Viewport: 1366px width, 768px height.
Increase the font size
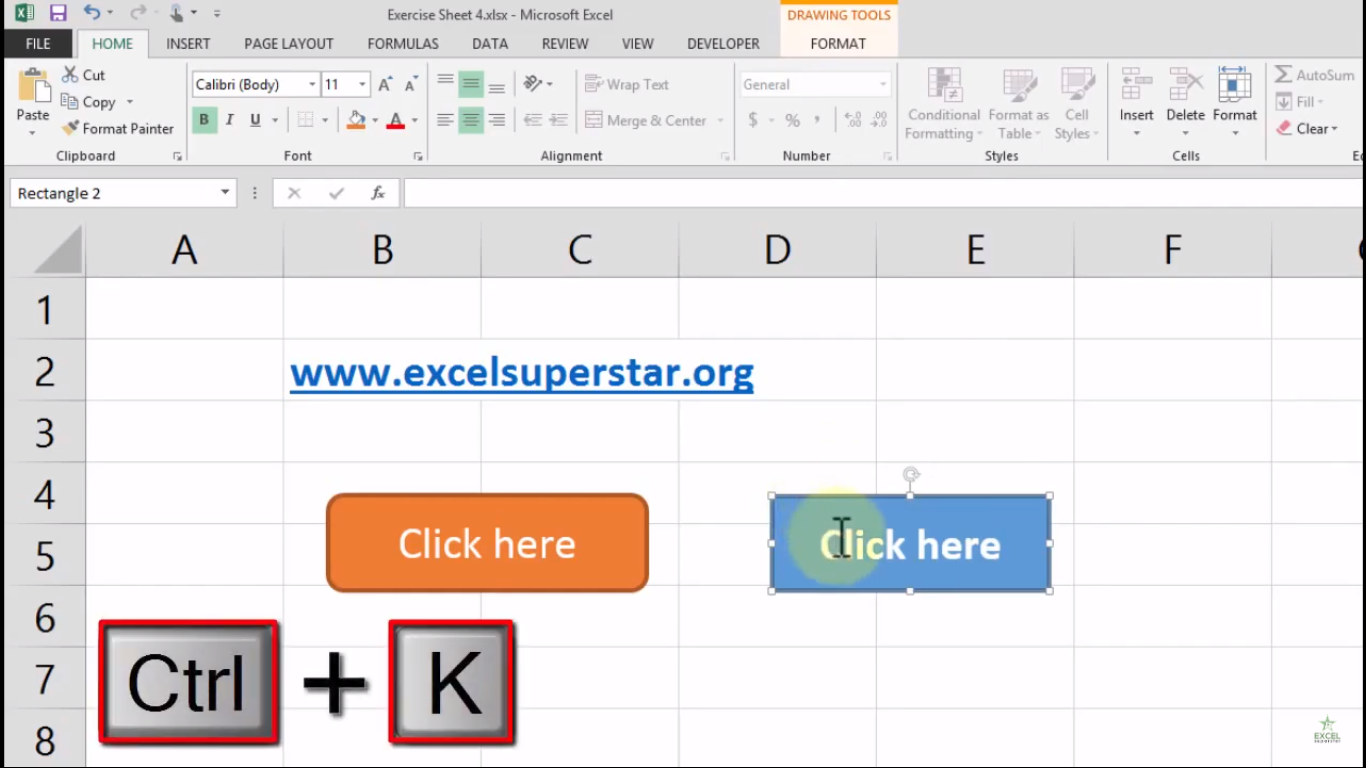tap(385, 85)
